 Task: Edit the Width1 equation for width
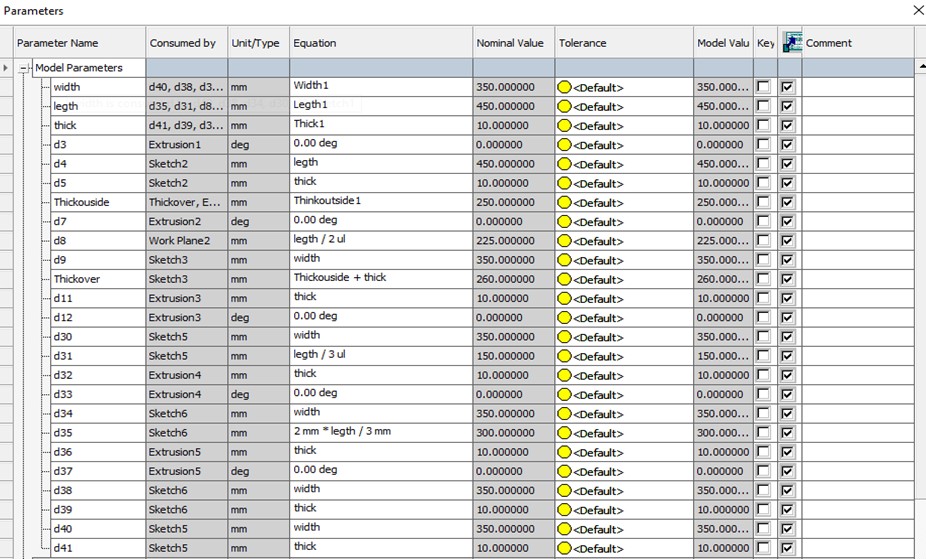[381, 86]
